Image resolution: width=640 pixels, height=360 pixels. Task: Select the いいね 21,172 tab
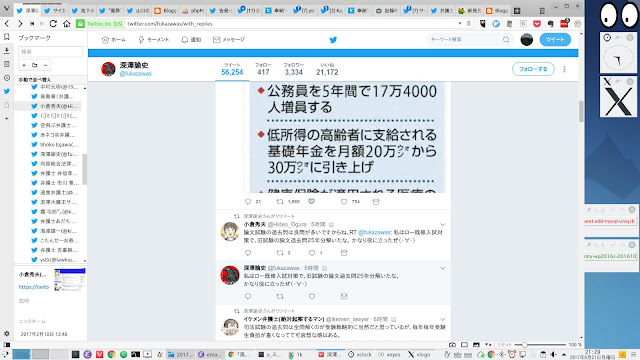(x=327, y=69)
